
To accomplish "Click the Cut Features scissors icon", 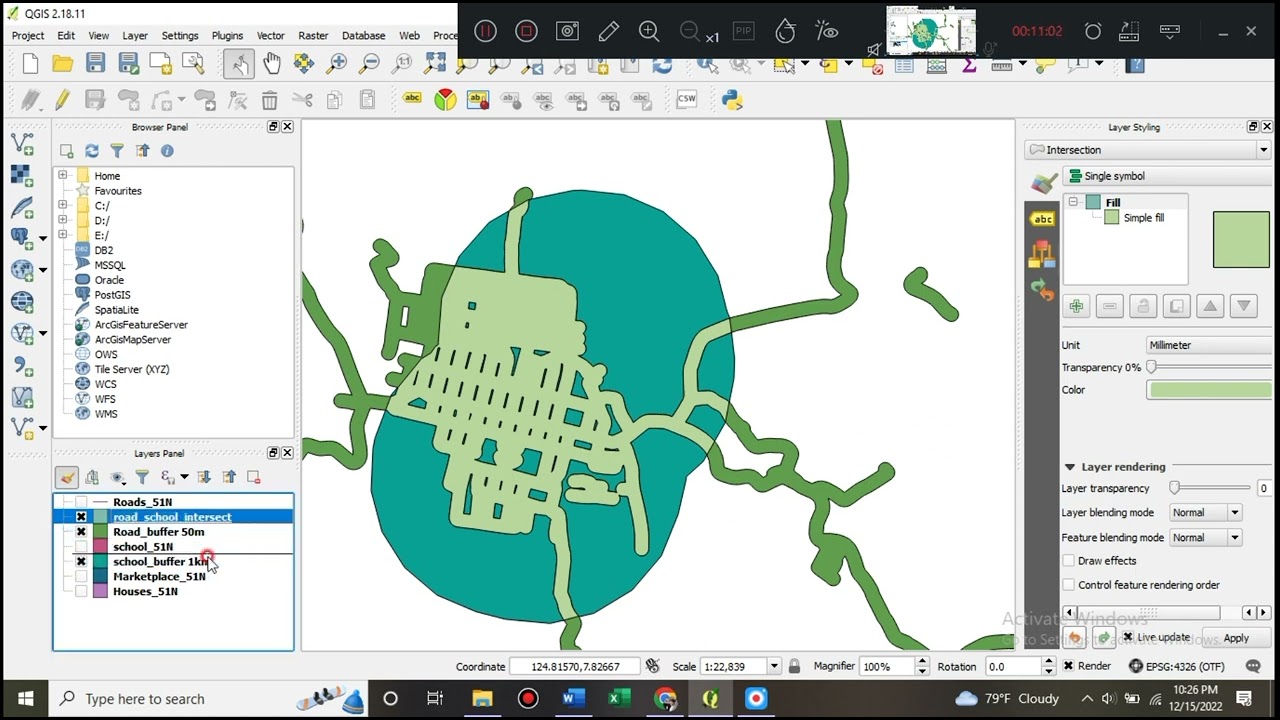I will tap(302, 100).
